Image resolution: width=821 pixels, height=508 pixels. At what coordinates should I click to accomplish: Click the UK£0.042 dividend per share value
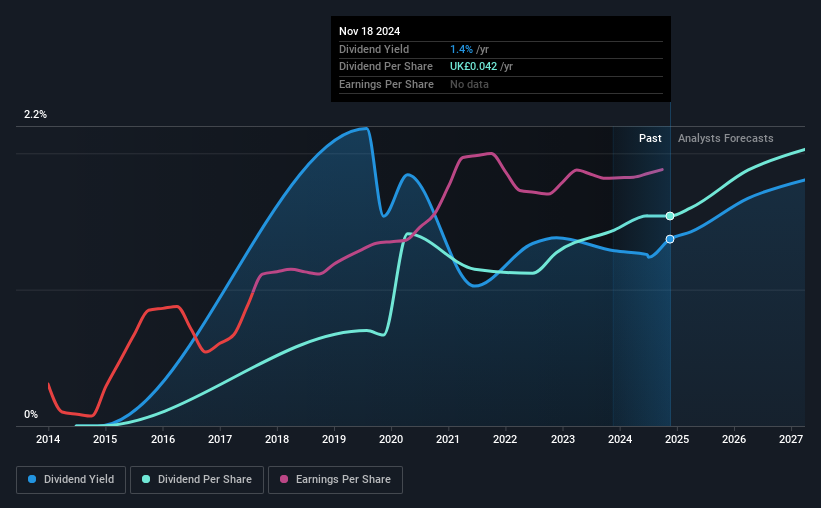click(473, 67)
